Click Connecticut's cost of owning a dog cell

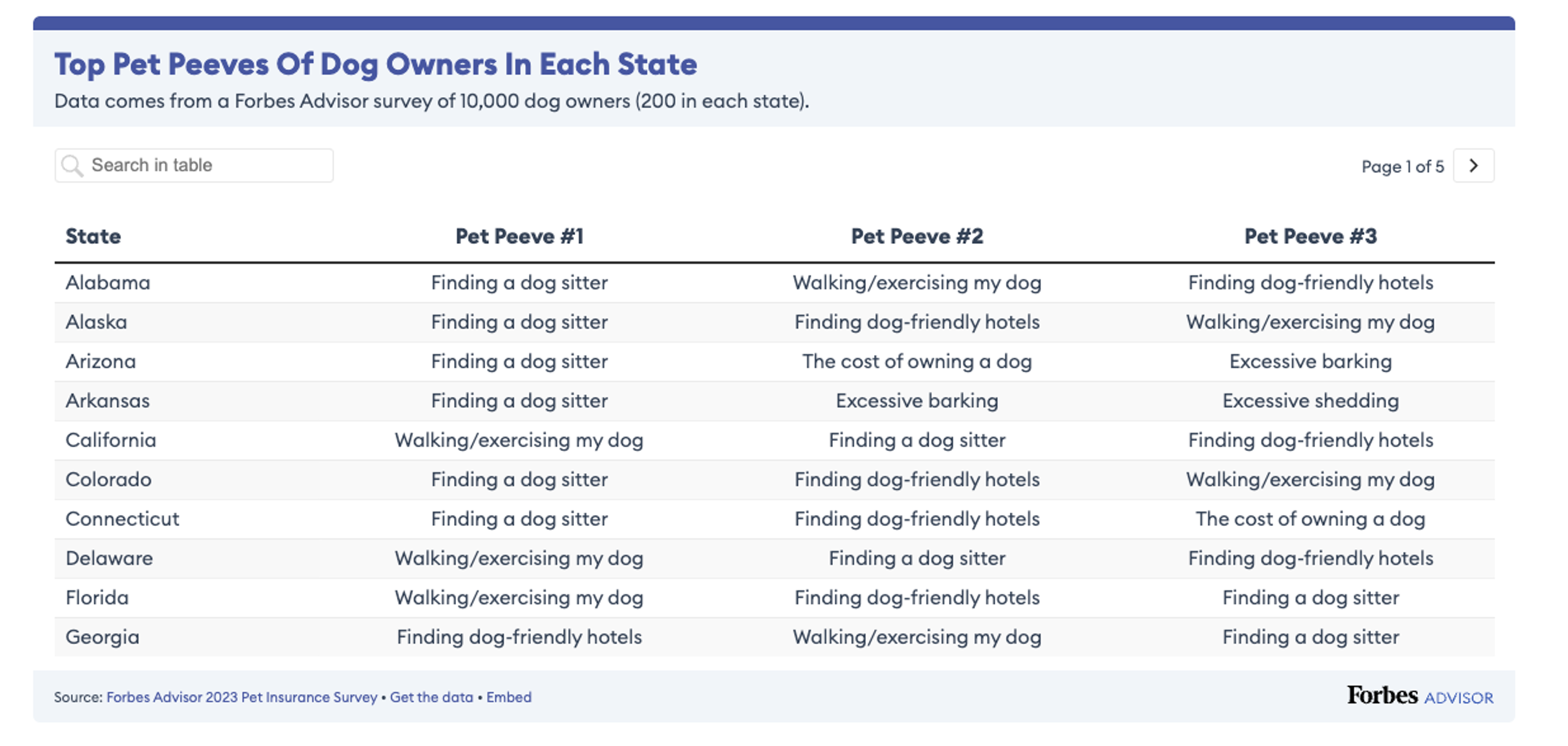click(1310, 519)
